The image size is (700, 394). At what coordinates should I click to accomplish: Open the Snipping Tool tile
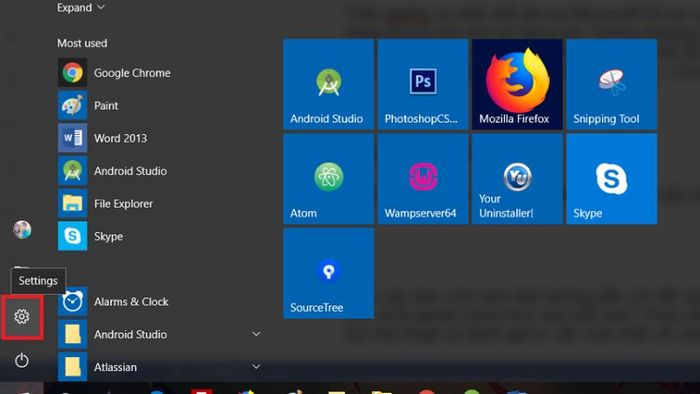[x=612, y=84]
